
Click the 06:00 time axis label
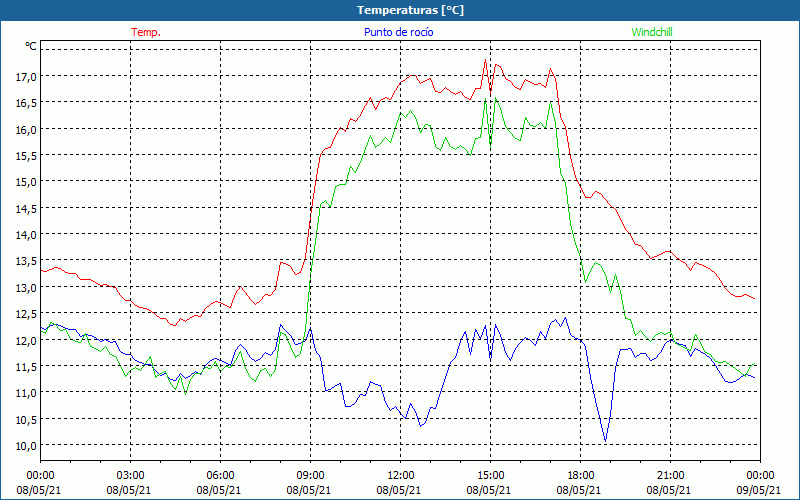[220, 476]
